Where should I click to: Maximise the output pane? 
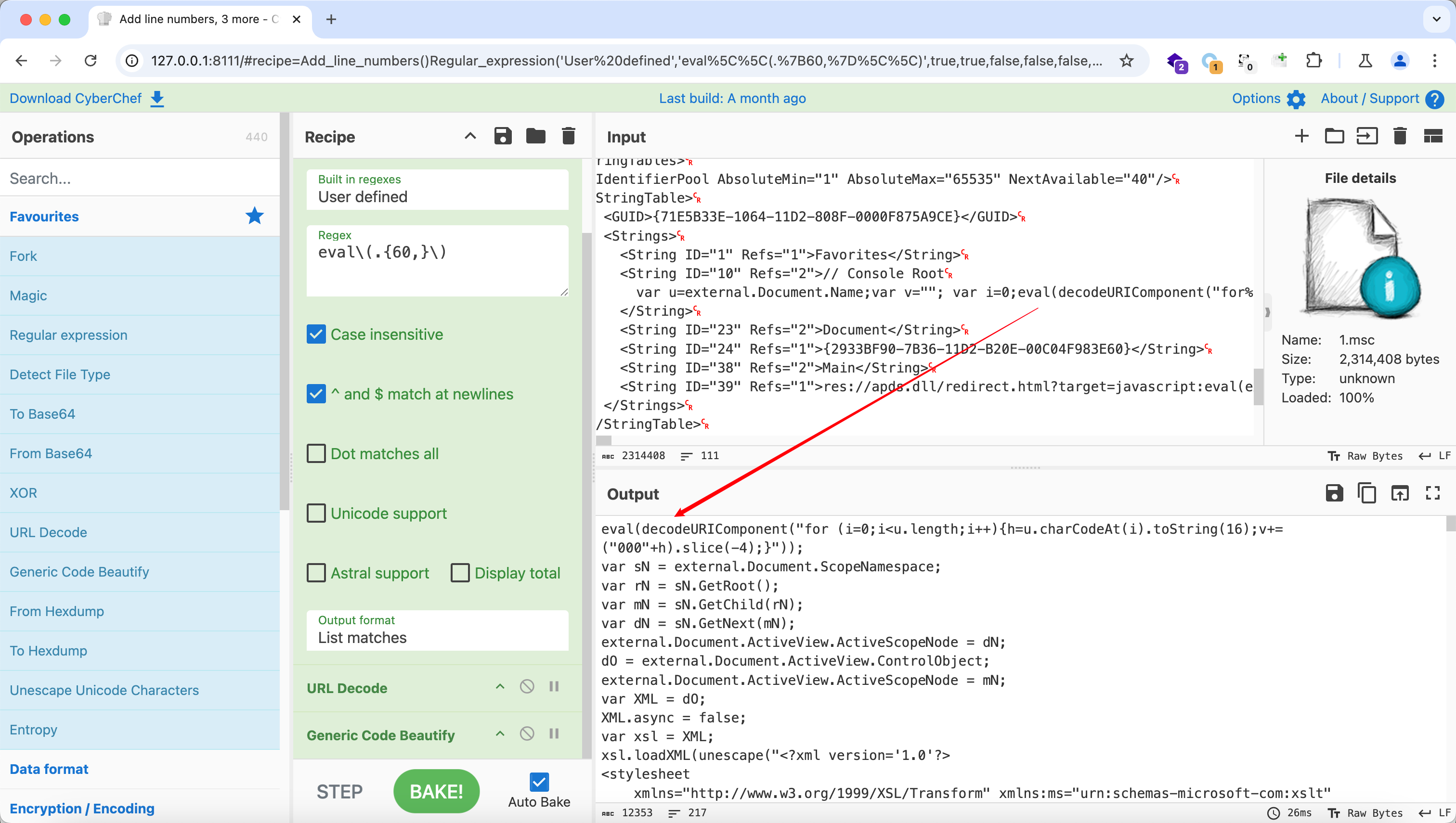click(1432, 493)
